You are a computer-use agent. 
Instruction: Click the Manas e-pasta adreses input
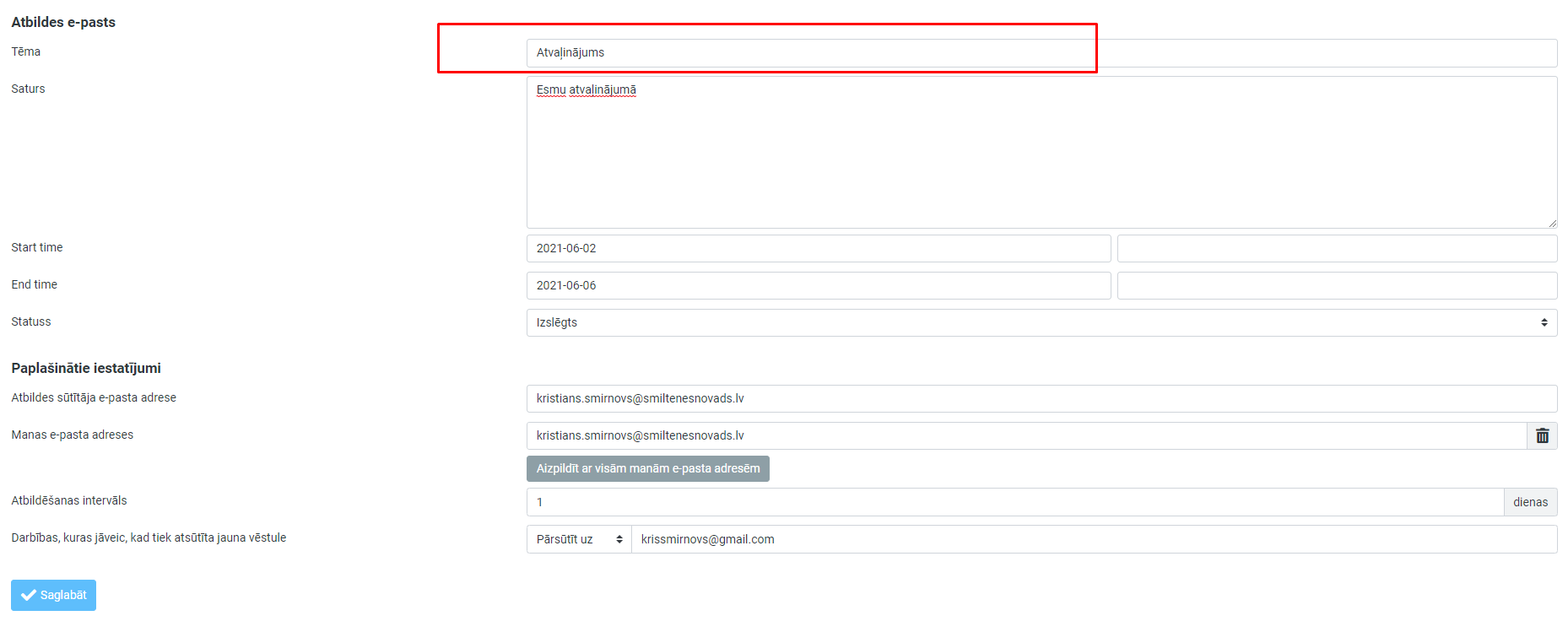pos(1025,435)
